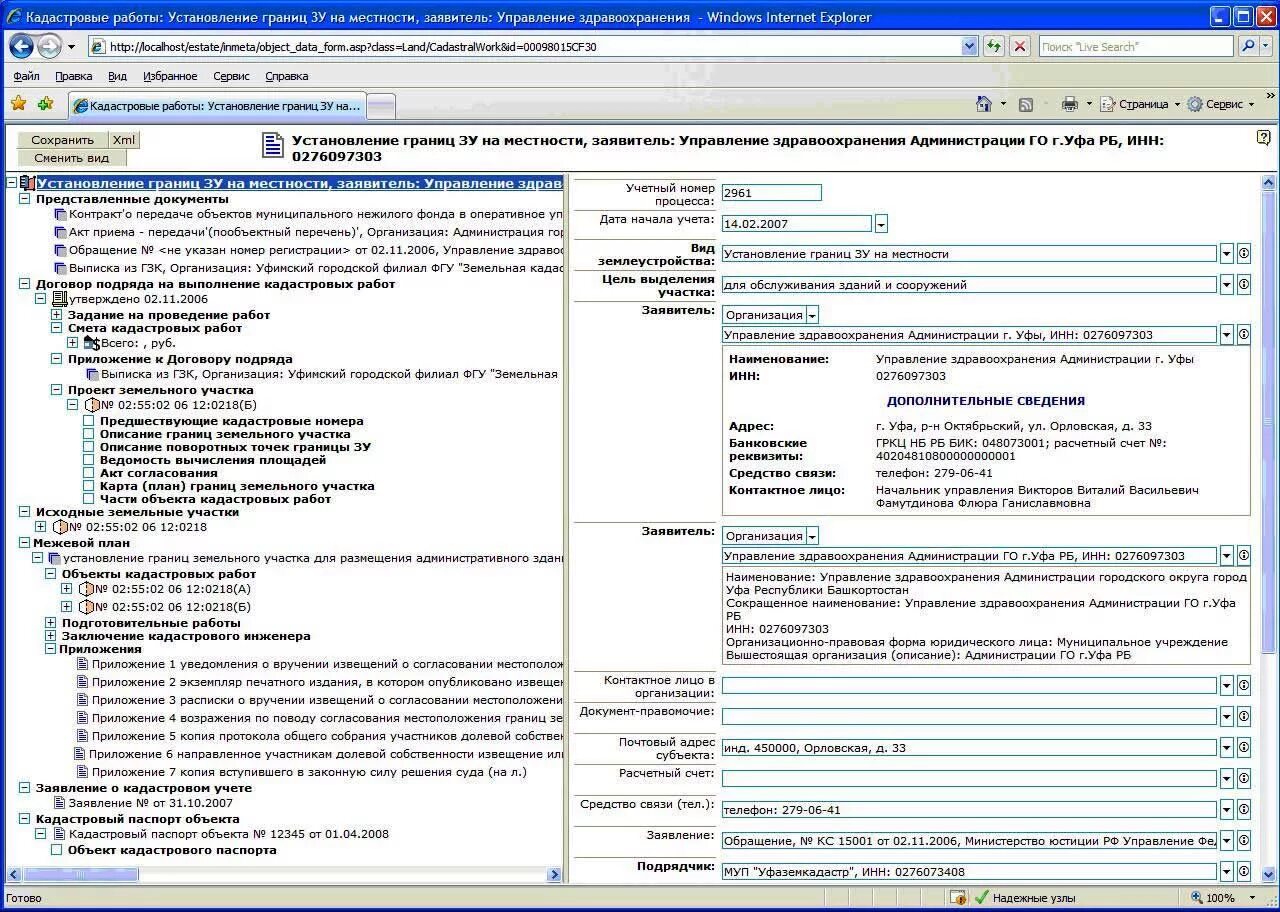Screen dimensions: 1280x912
Task: Check the 'Объект кадастрового паспорта' box
Action: point(56,850)
